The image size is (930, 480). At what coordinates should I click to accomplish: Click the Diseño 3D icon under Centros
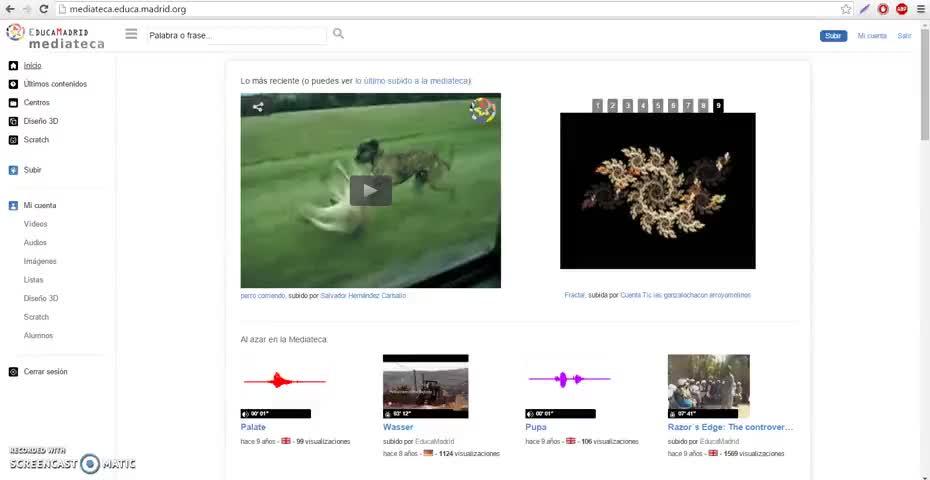pyautogui.click(x=13, y=122)
